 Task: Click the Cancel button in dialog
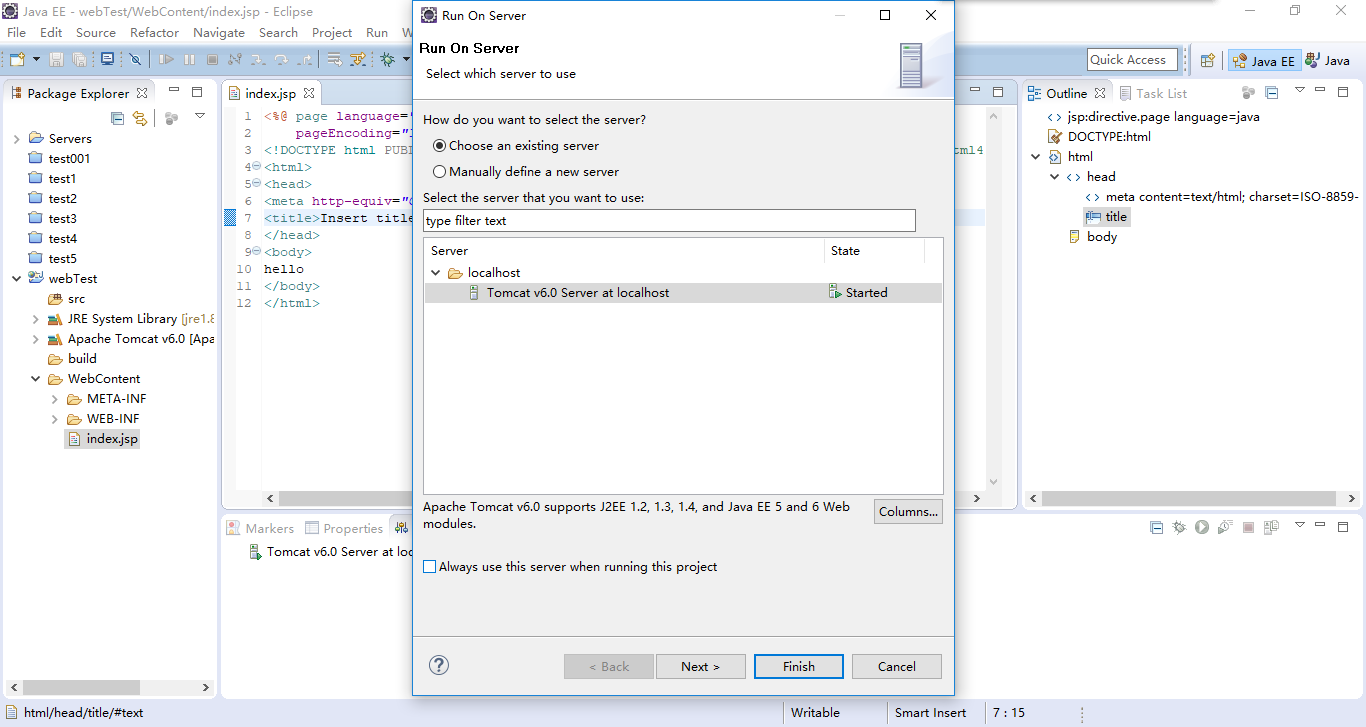897,666
